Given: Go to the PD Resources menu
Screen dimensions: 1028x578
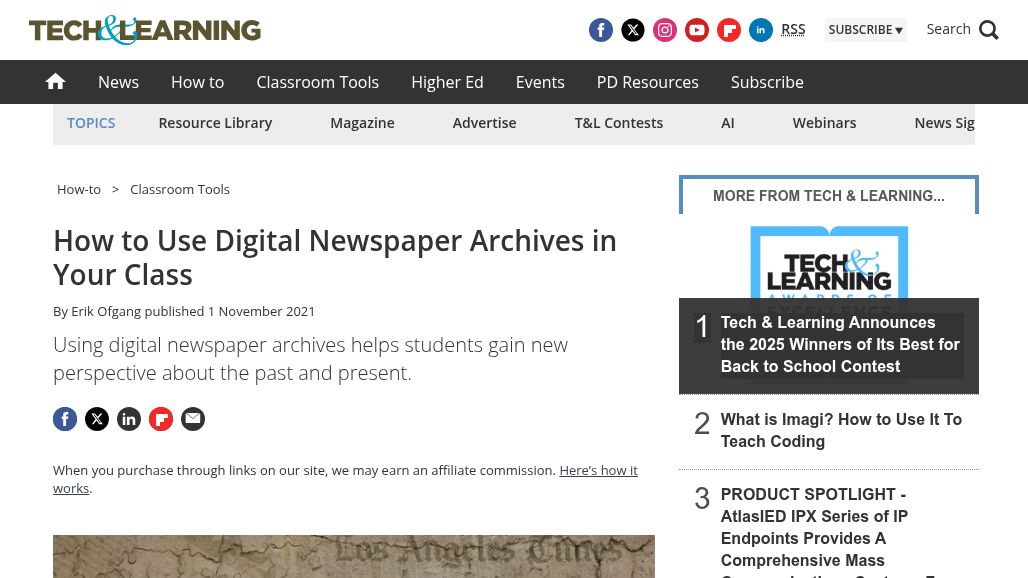Looking at the screenshot, I should pos(647,82).
